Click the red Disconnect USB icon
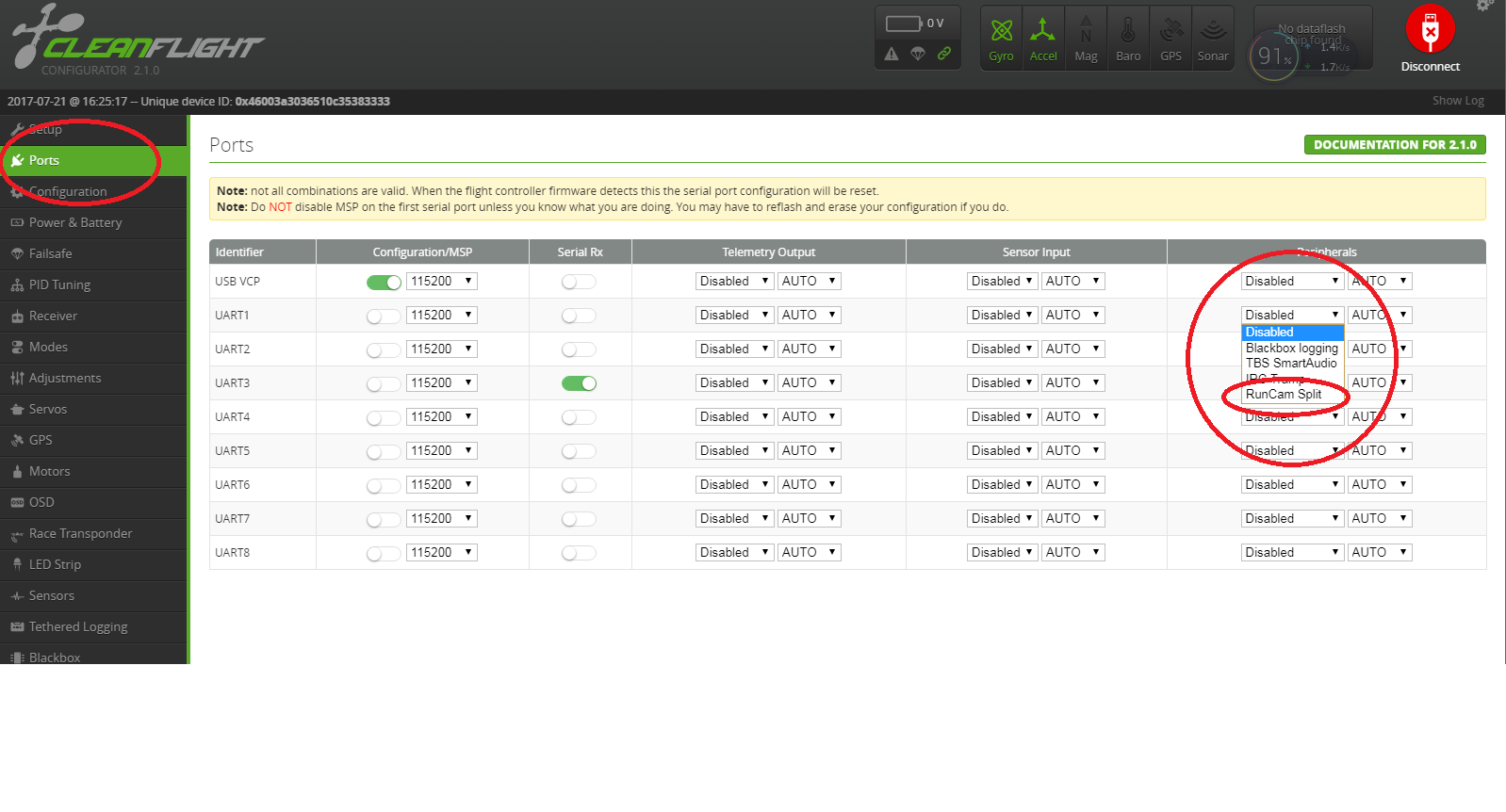 (1430, 31)
